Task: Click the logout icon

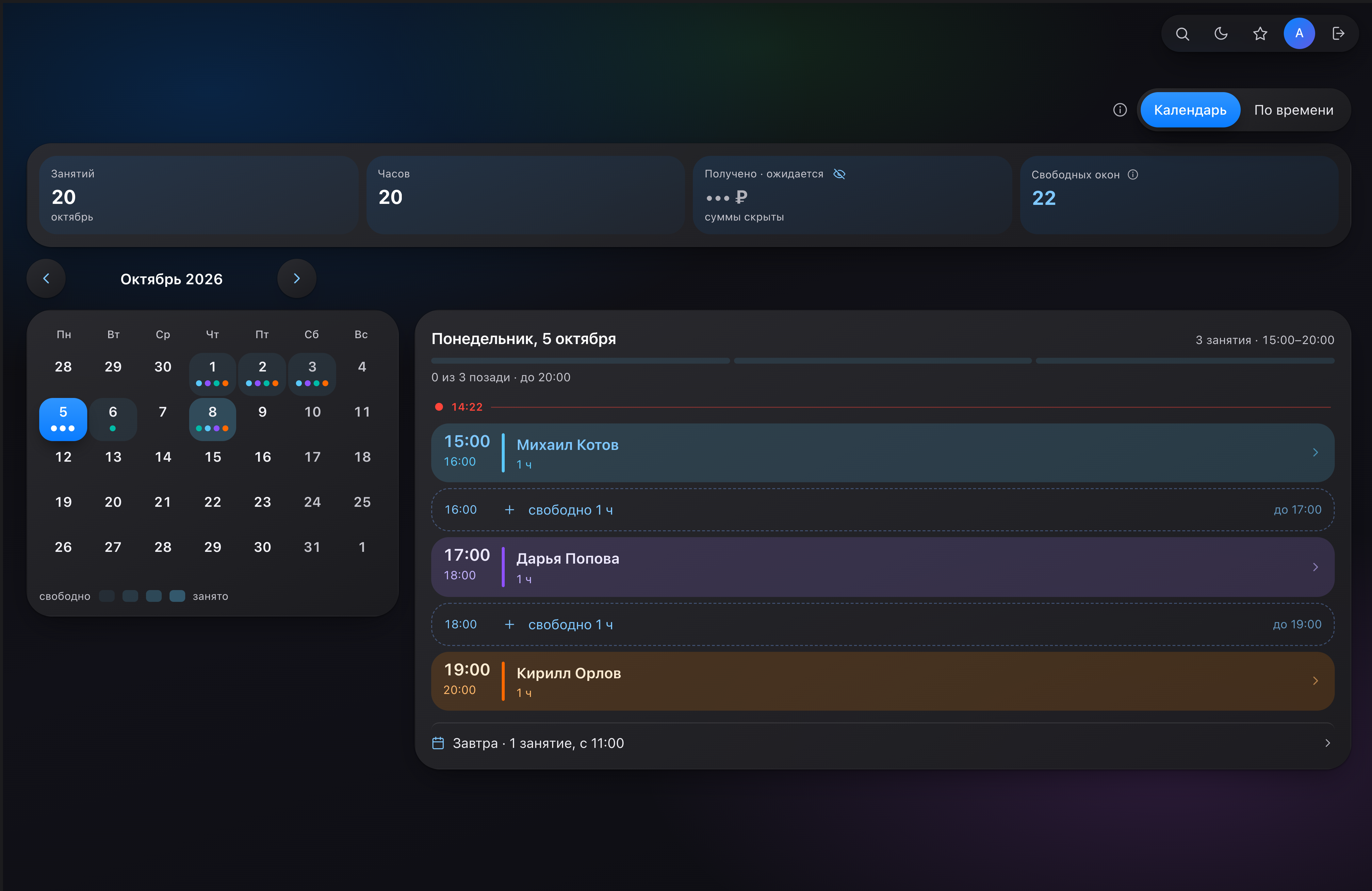Action: [x=1338, y=33]
